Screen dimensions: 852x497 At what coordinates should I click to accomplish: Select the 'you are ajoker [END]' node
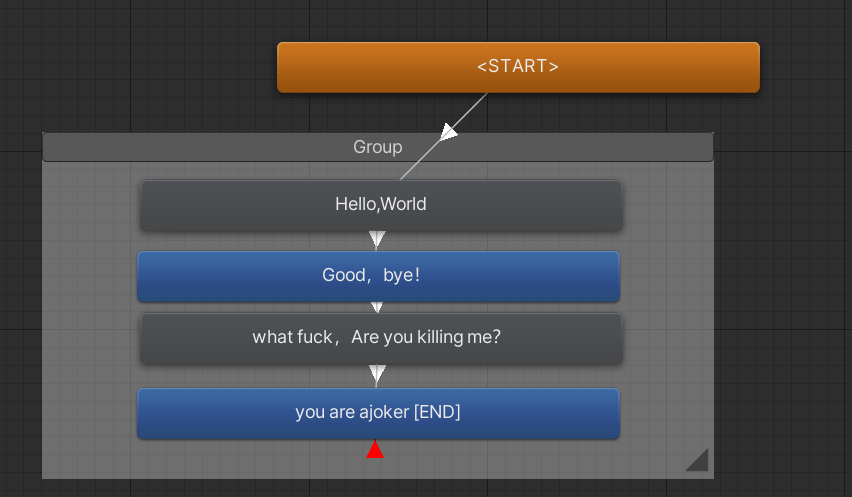378,412
